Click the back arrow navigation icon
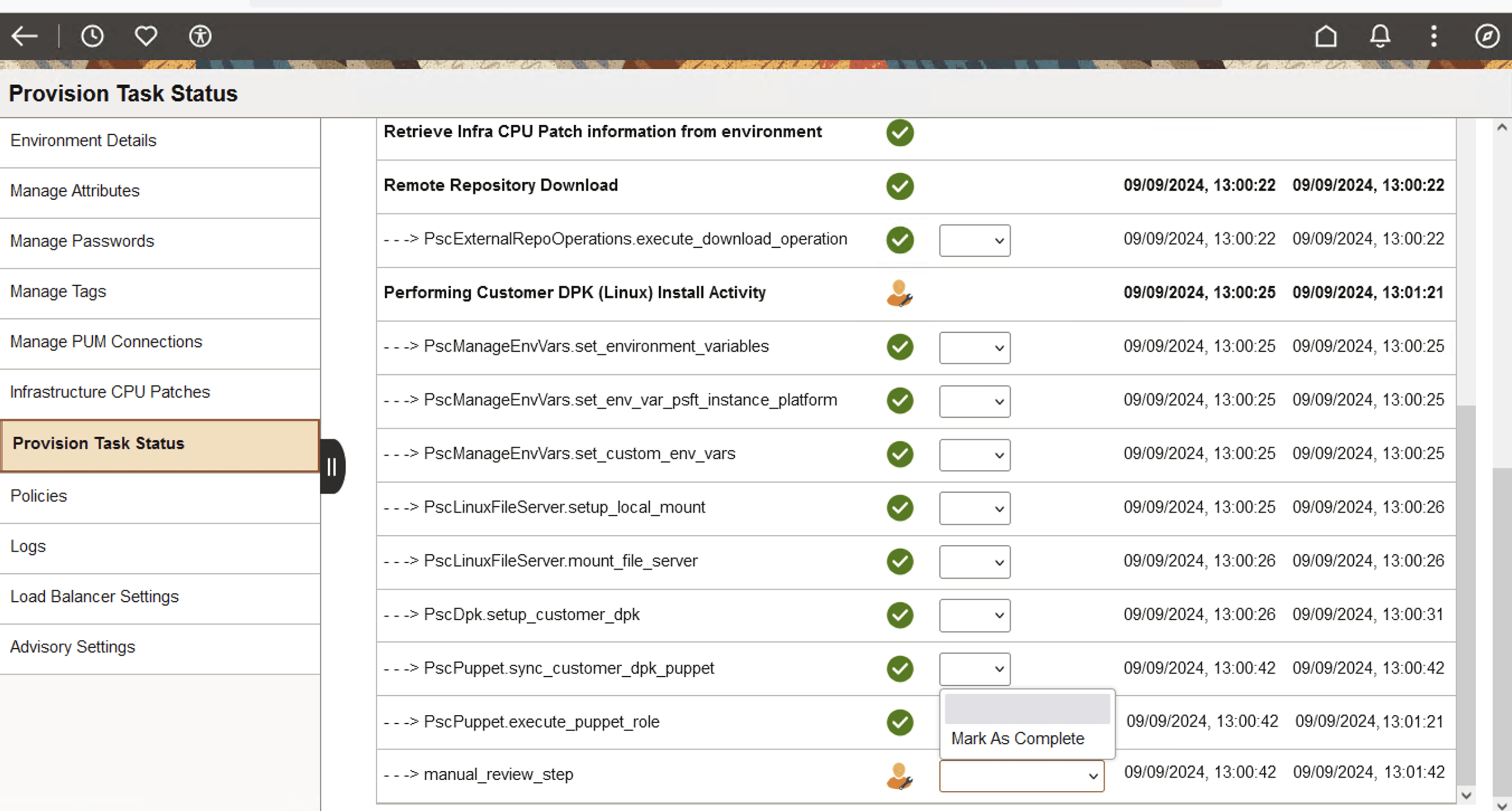Viewport: 1512px width, 811px height. click(x=24, y=36)
